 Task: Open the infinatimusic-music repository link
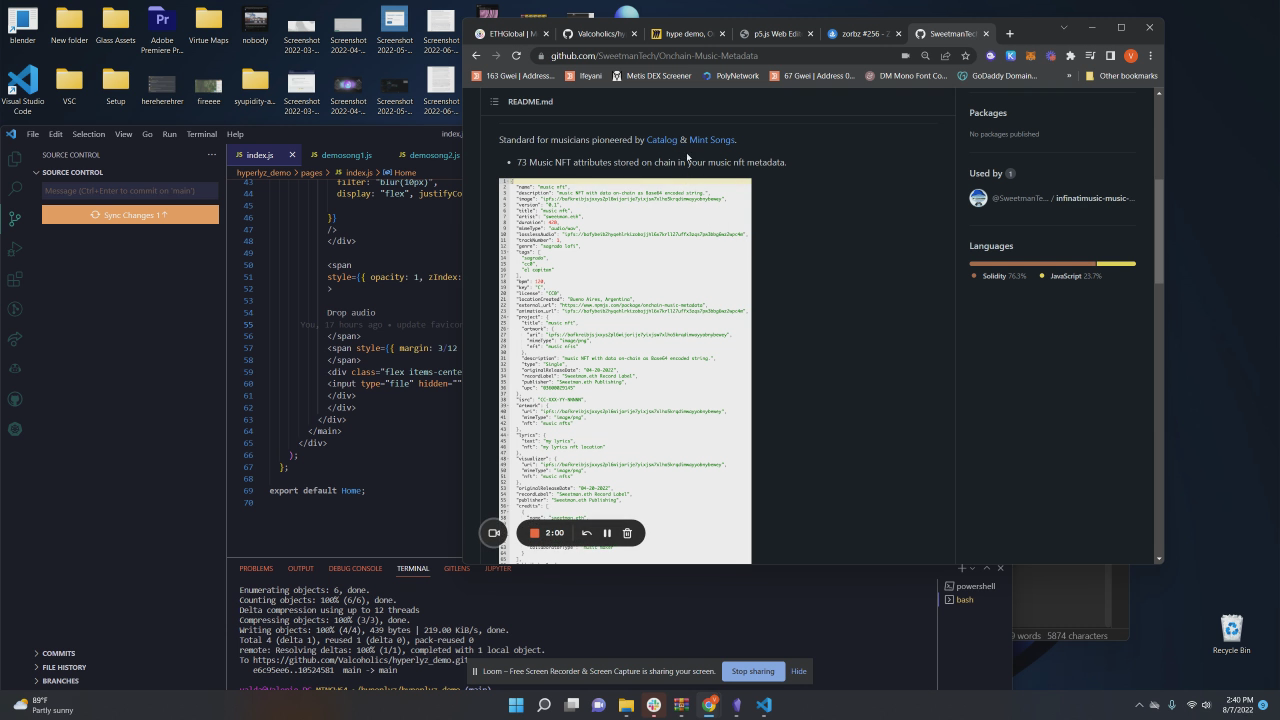(1094, 198)
